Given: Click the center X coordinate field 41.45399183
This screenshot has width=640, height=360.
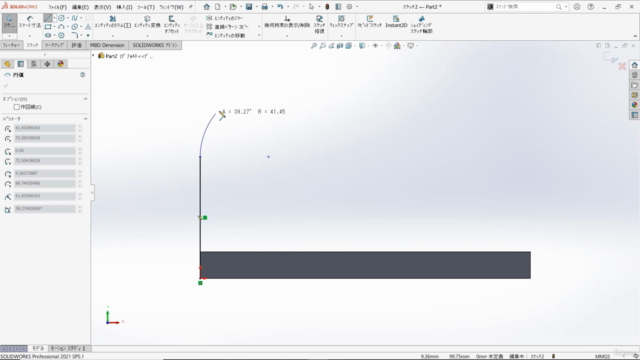Looking at the screenshot, I should pyautogui.click(x=44, y=128).
